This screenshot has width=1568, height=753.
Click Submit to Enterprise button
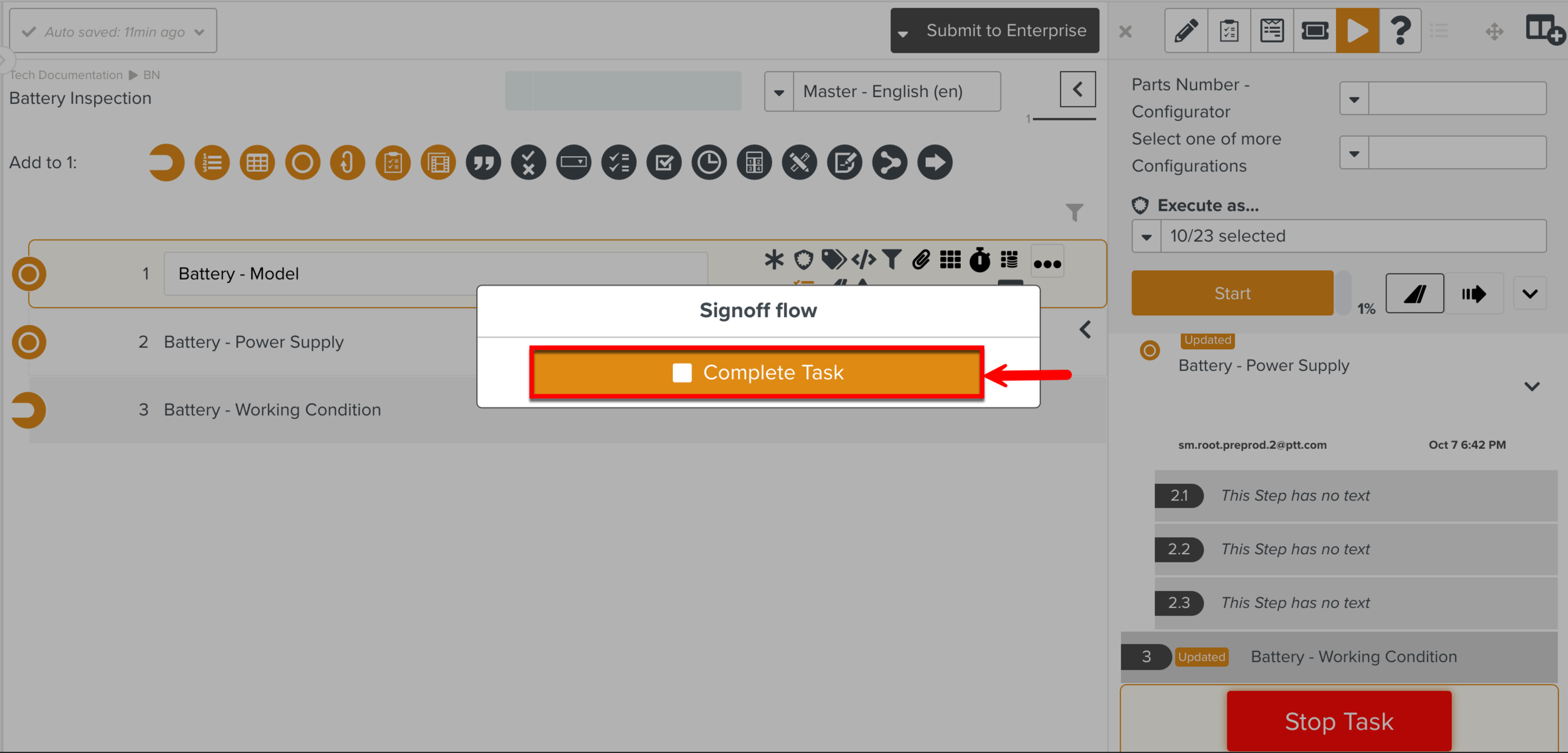(x=1005, y=30)
